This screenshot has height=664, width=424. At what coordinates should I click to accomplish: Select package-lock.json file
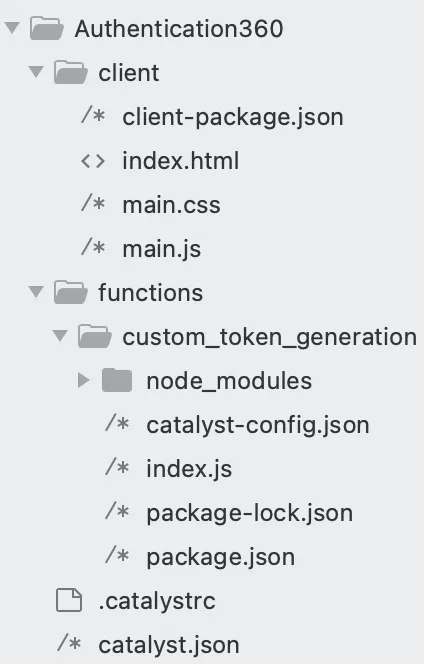[x=249, y=514]
